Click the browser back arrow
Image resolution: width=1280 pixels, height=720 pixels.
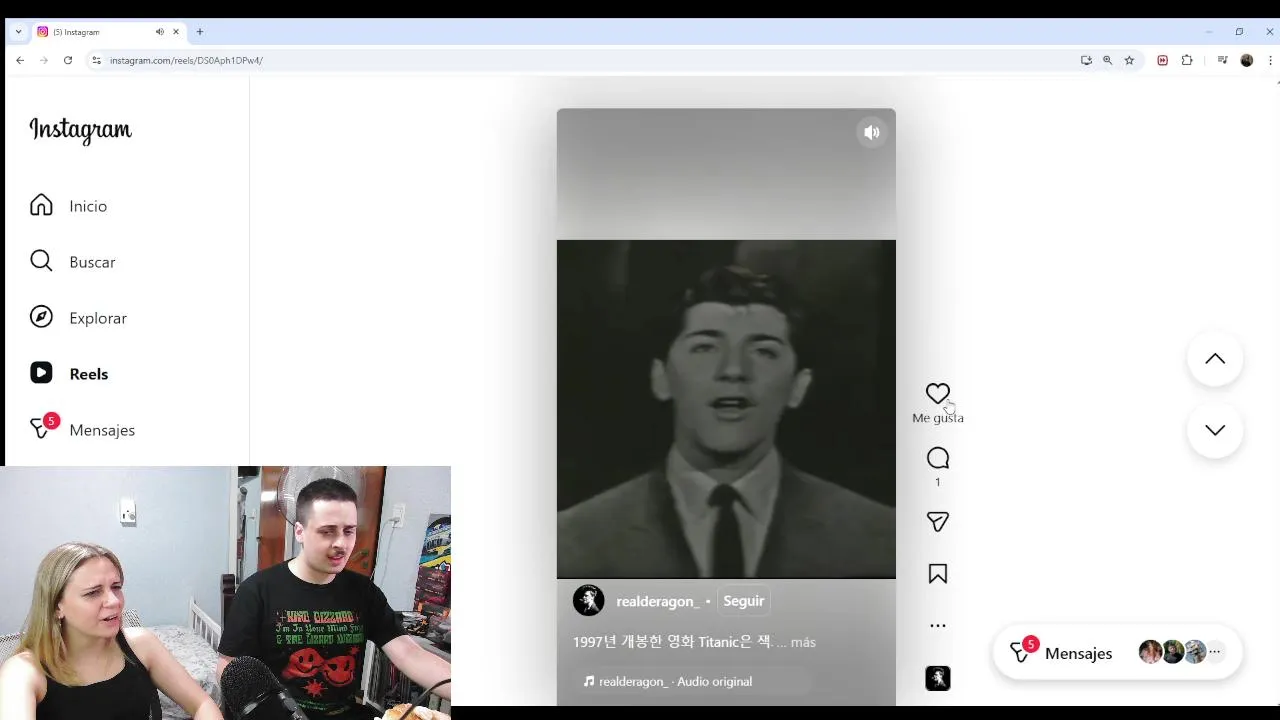(20, 60)
